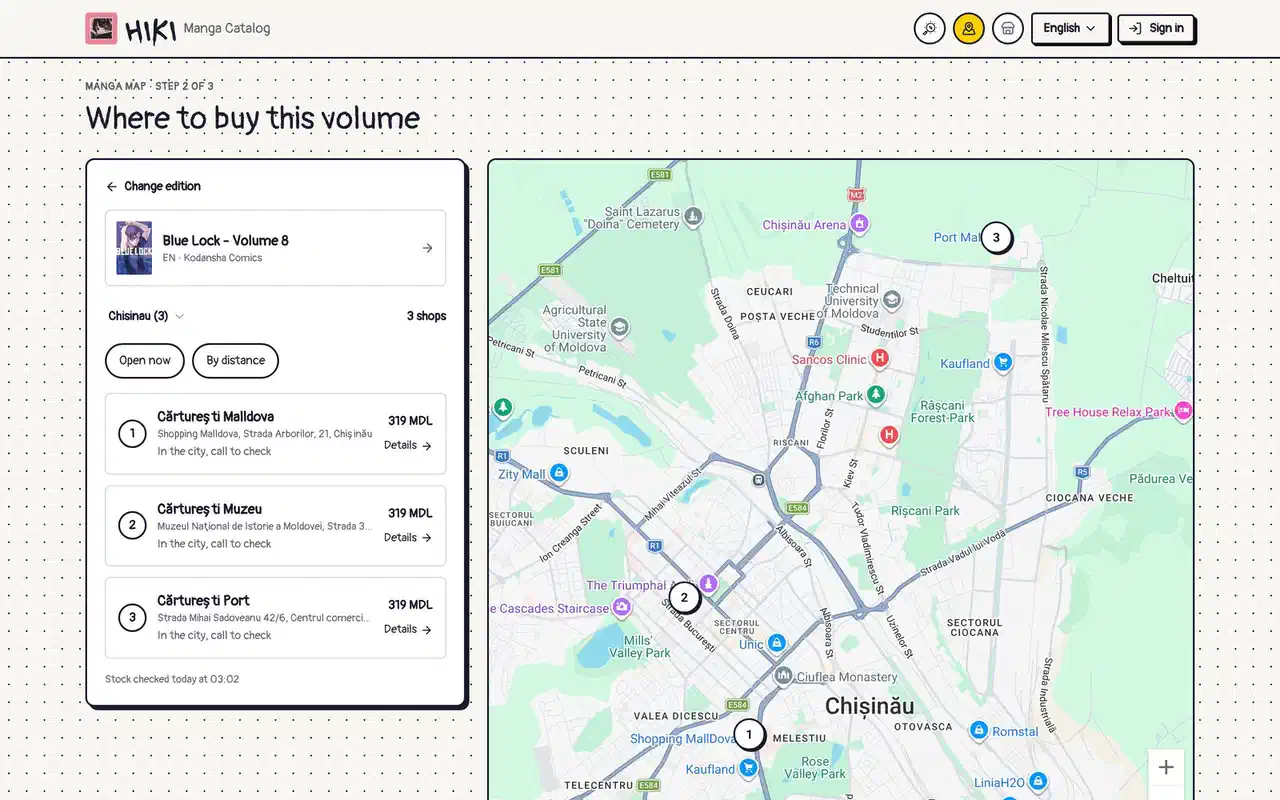The width and height of the screenshot is (1280, 800).
Task: Click map marker number 3 near Port Mall
Action: [x=995, y=238]
